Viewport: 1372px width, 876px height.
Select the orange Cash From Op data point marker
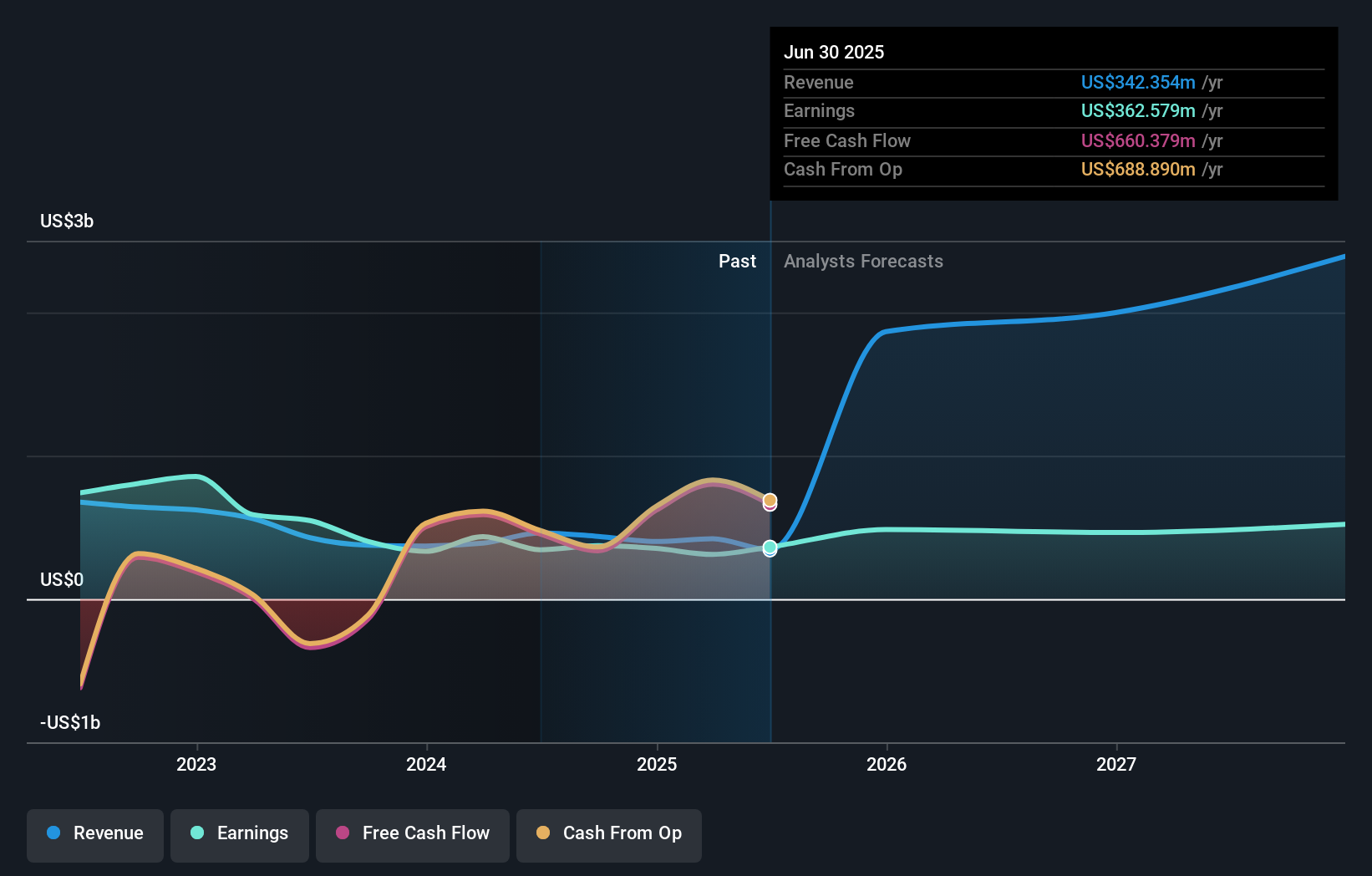tap(770, 500)
